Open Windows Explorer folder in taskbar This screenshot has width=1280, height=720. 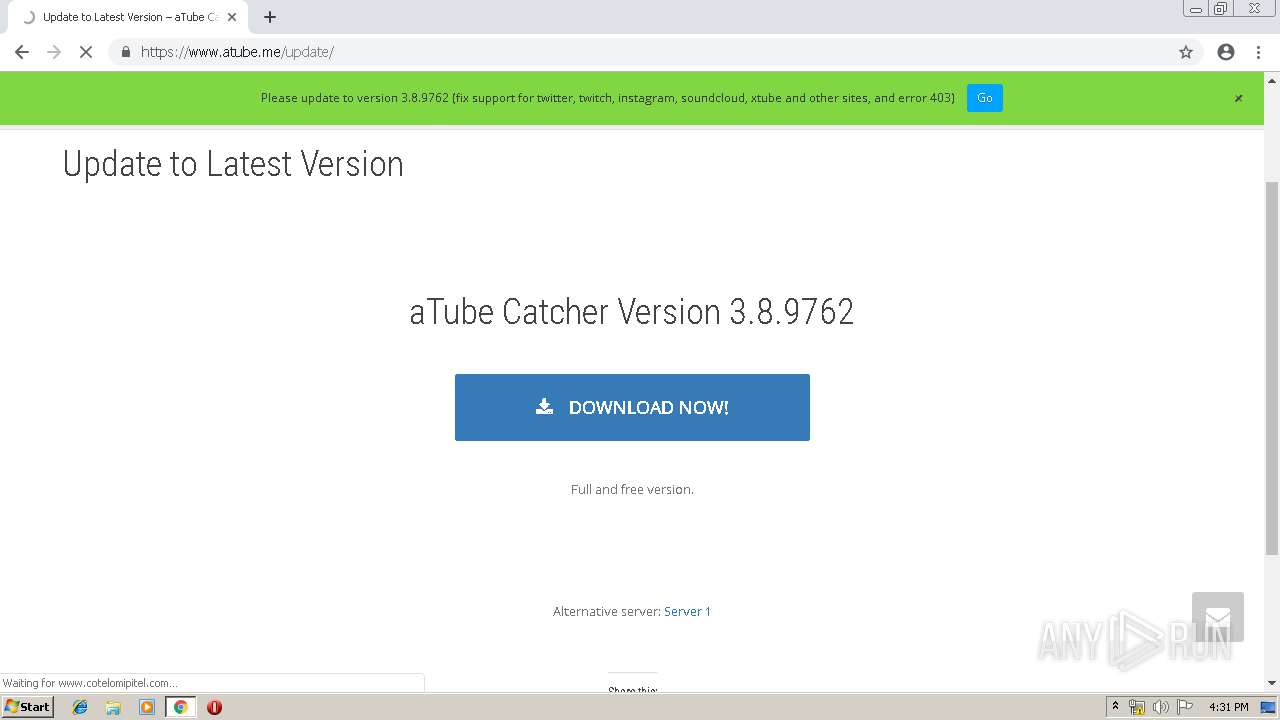[113, 707]
